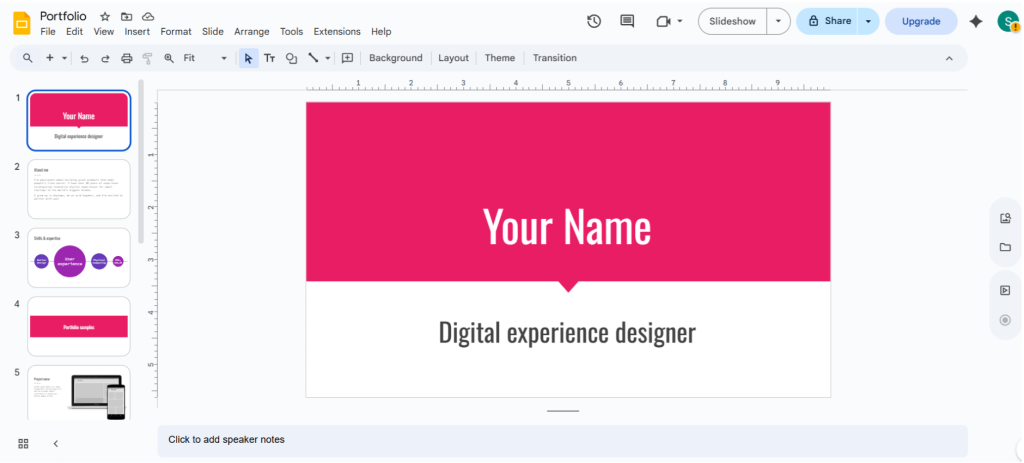Activate the paint format tool
Image resolution: width=1024 pixels, height=463 pixels.
tap(148, 58)
